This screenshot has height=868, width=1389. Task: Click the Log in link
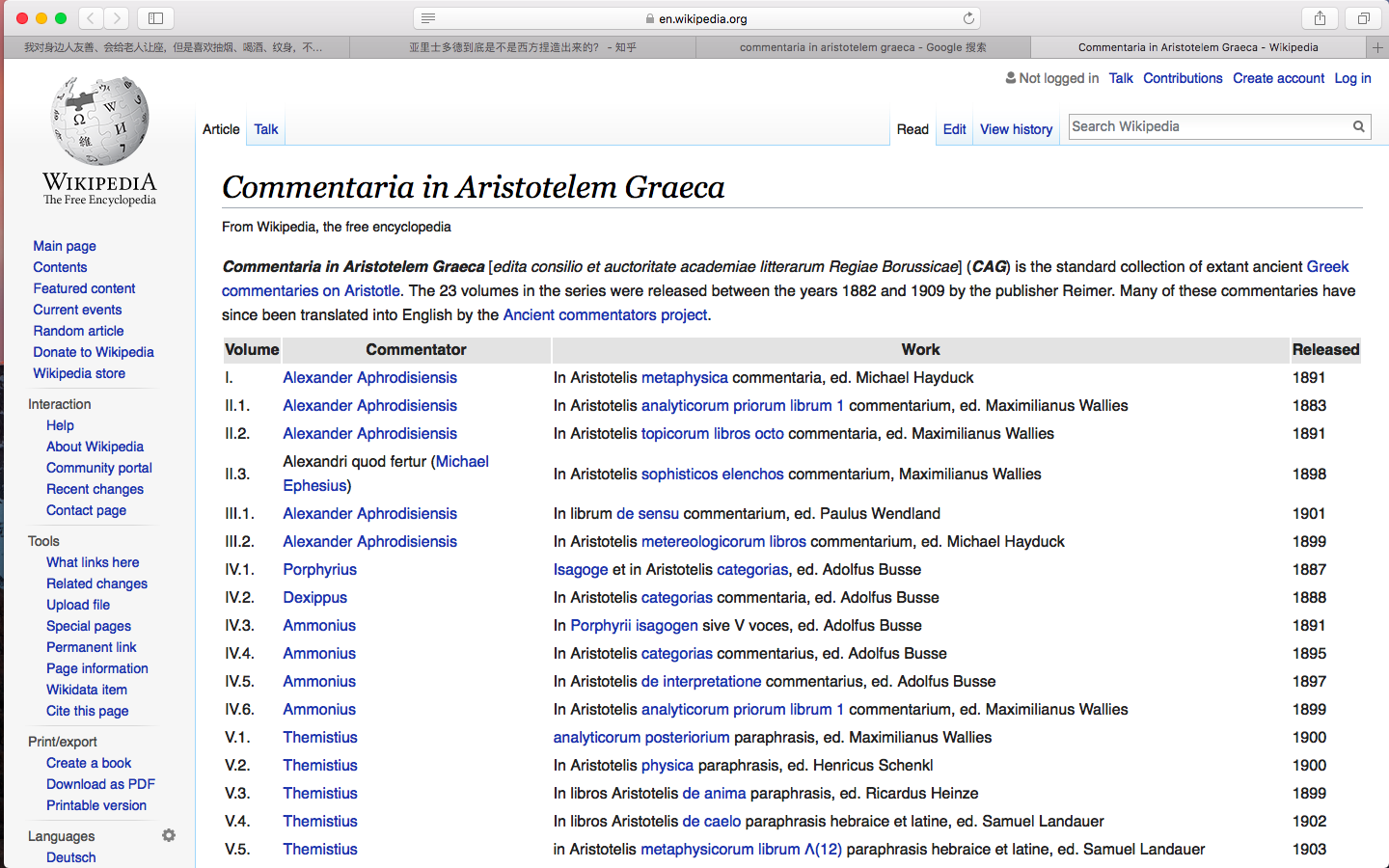1352,78
